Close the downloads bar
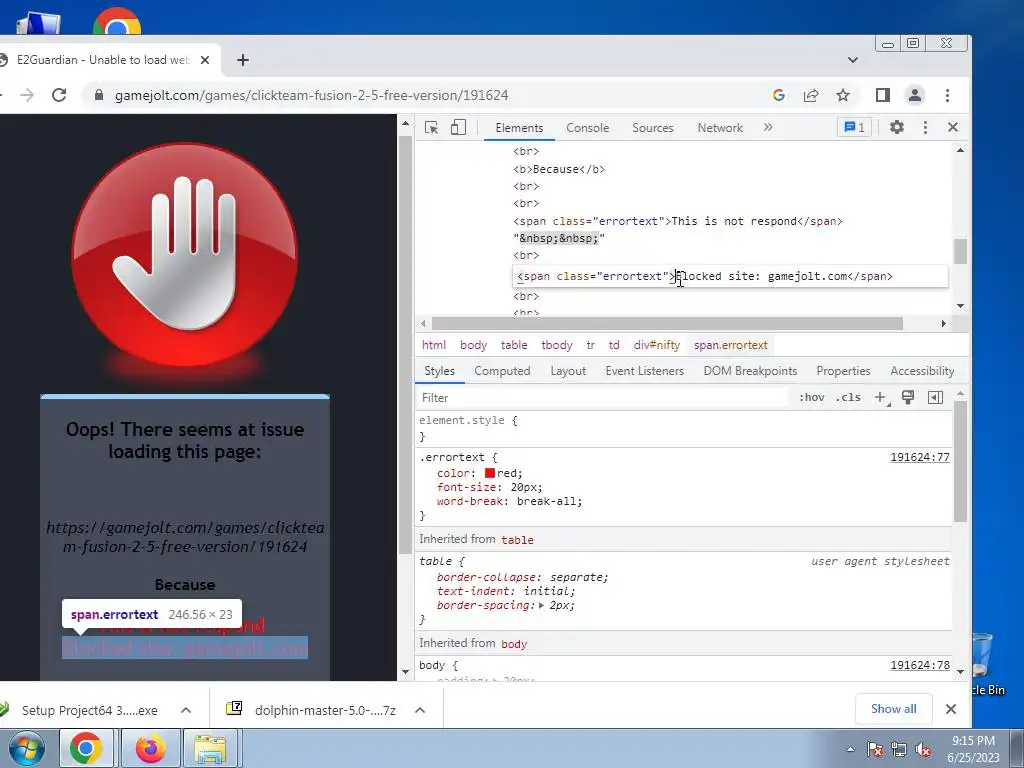 pyautogui.click(x=951, y=709)
